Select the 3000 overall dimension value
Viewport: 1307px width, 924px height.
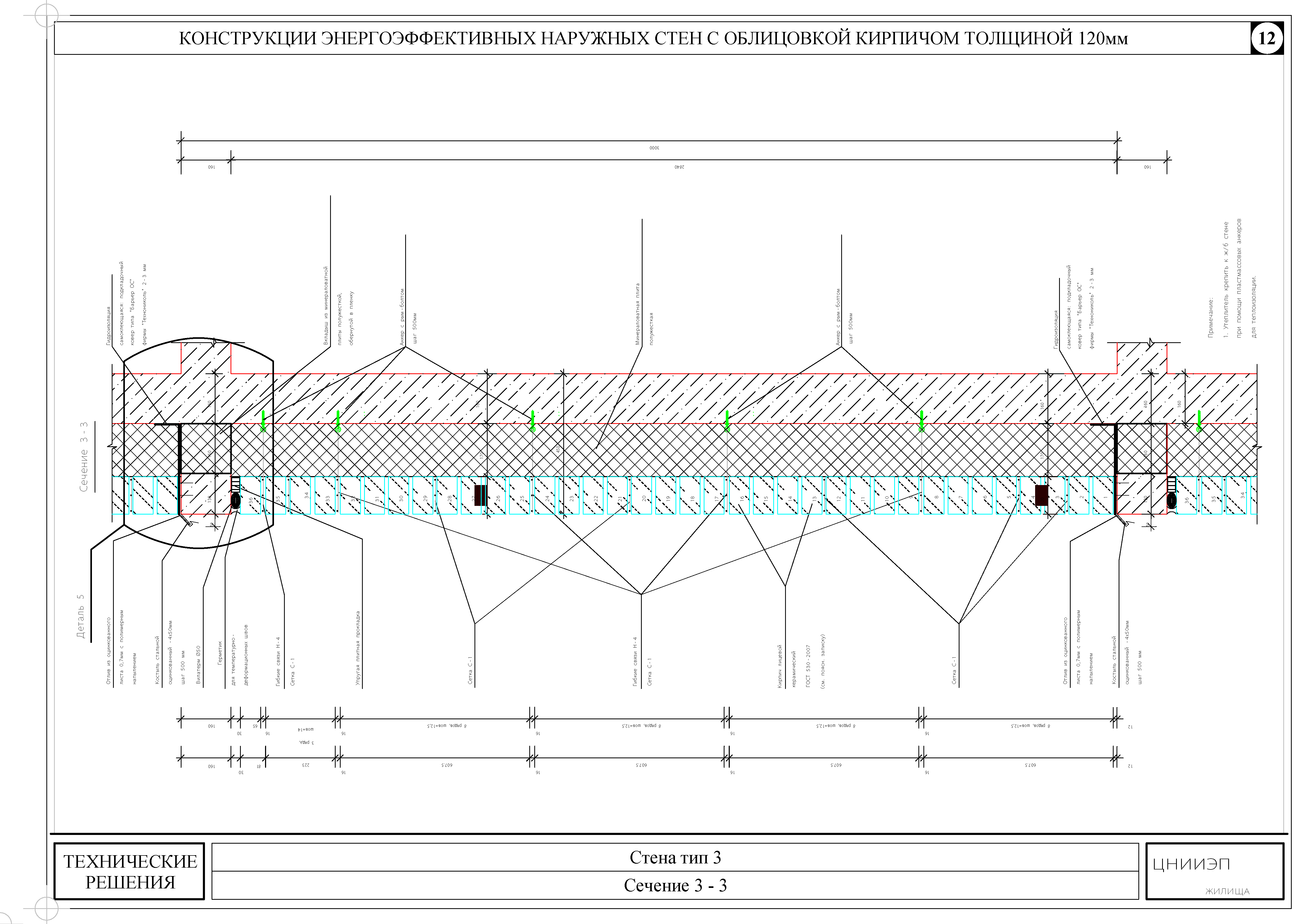tap(654, 148)
